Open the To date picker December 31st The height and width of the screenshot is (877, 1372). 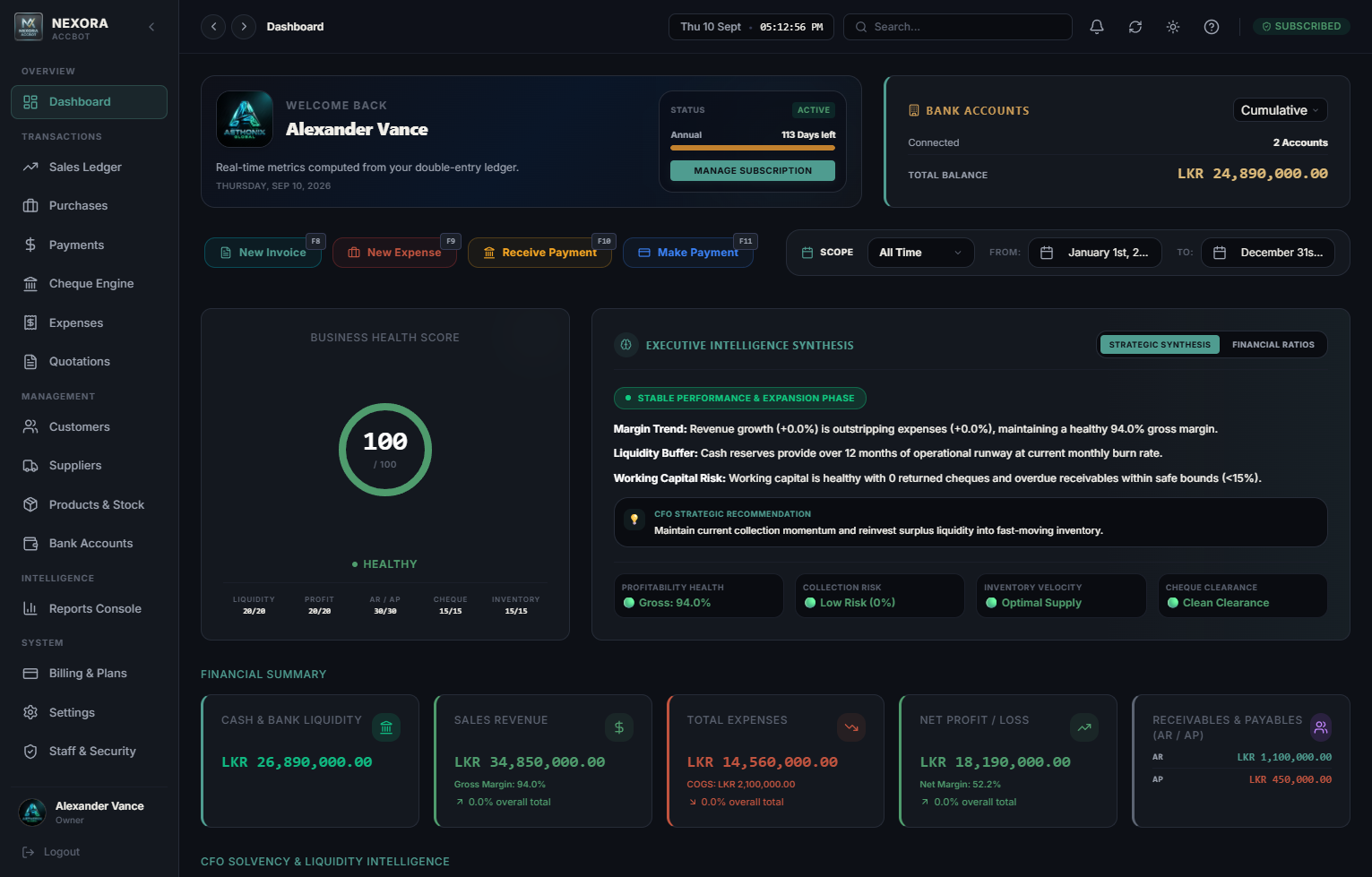tap(1267, 253)
